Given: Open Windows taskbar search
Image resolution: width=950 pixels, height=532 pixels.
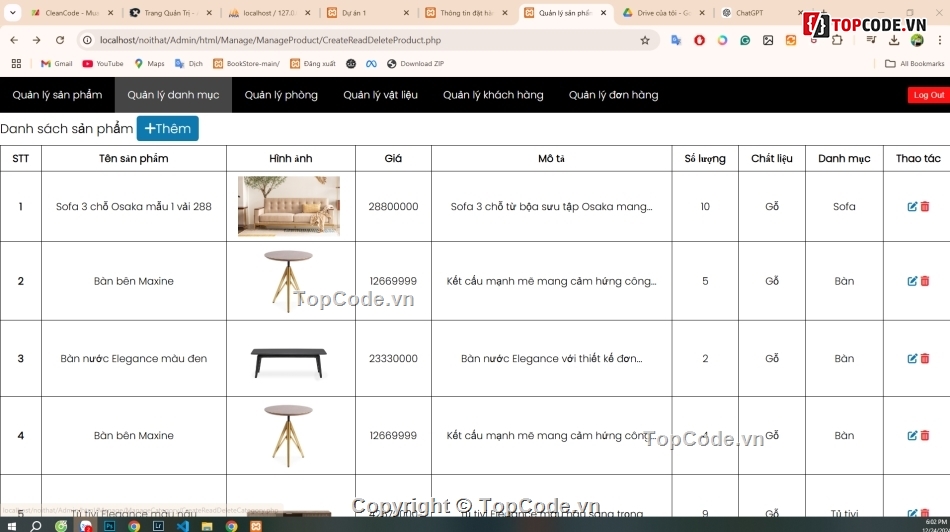Looking at the screenshot, I should click(x=36, y=525).
